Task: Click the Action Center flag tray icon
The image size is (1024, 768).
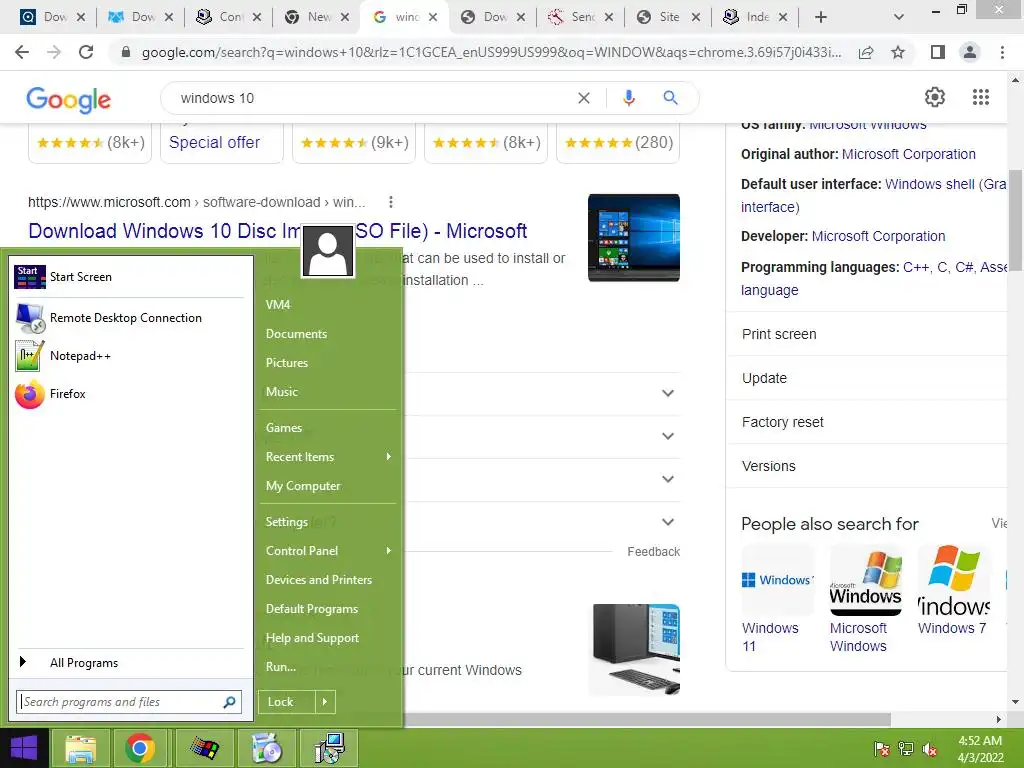Action: point(882,749)
